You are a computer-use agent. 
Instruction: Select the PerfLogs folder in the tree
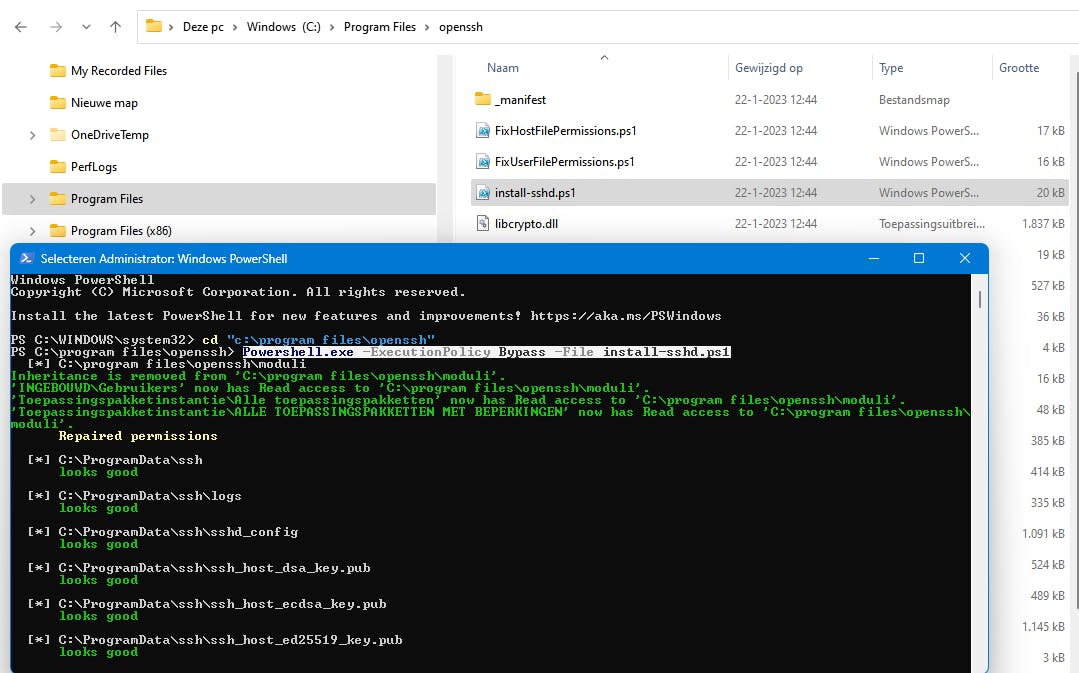coord(94,167)
